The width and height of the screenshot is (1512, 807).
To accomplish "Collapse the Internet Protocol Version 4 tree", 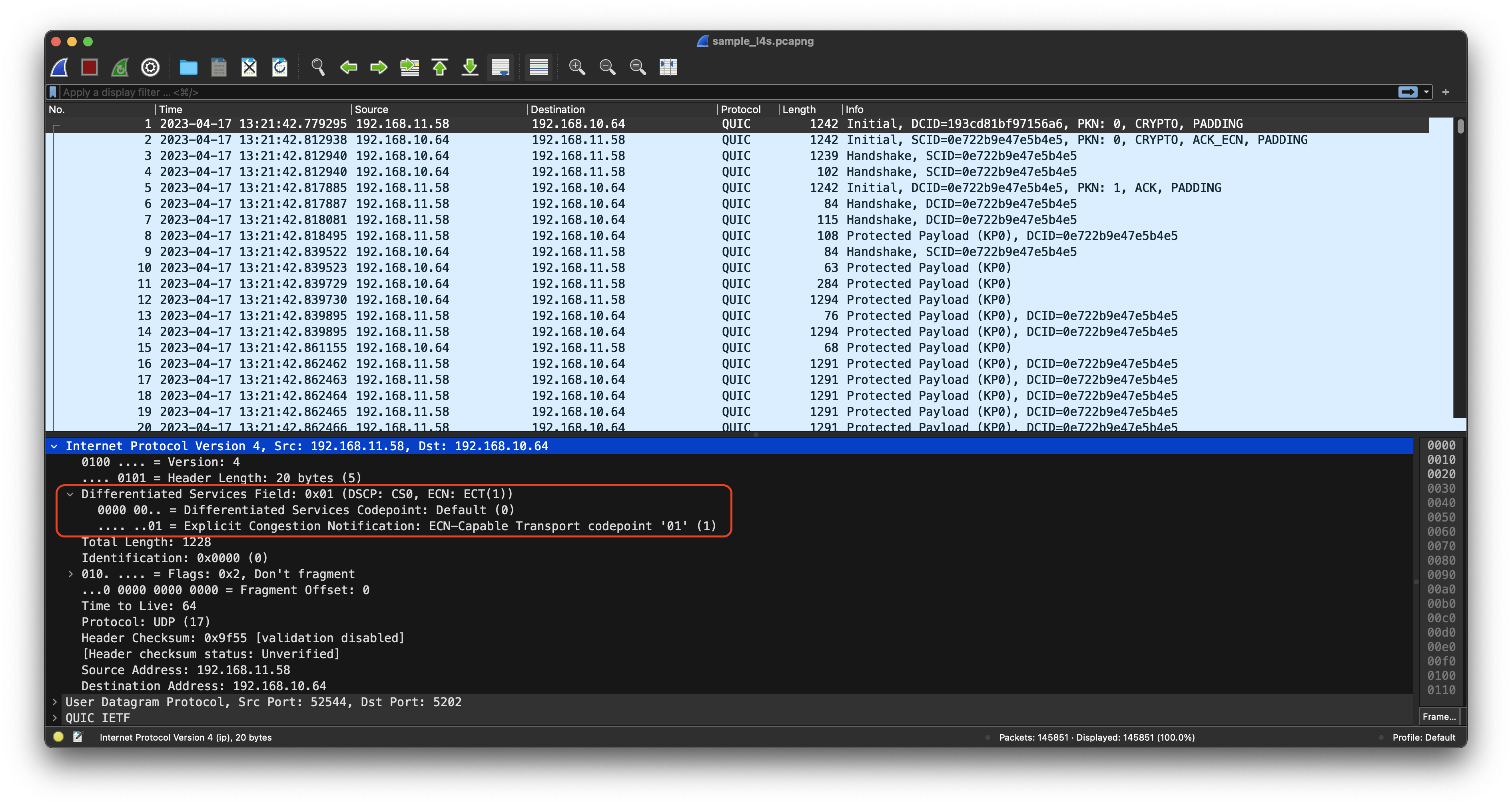I will pyautogui.click(x=55, y=446).
